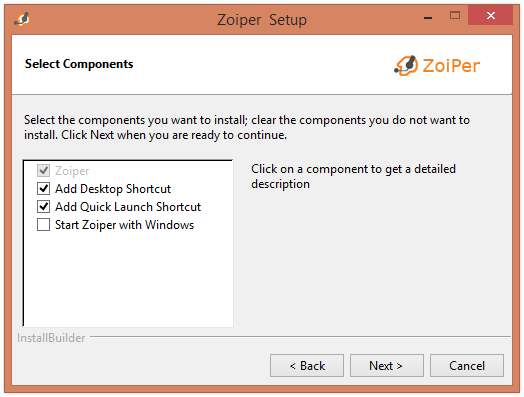Click the Select Components heading
Image resolution: width=524 pixels, height=397 pixels.
coord(79,64)
